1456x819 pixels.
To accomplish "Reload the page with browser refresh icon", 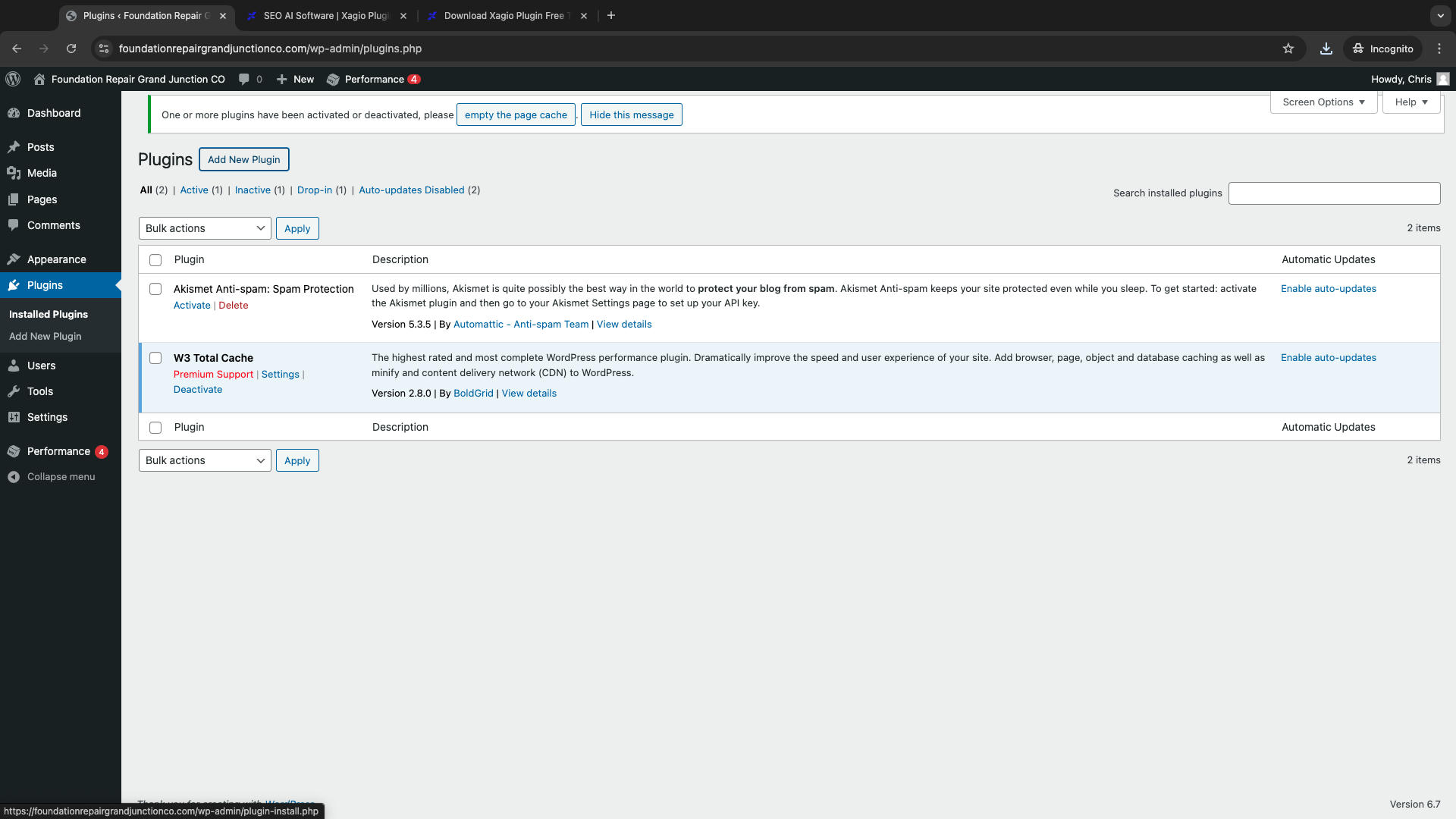I will tap(71, 49).
